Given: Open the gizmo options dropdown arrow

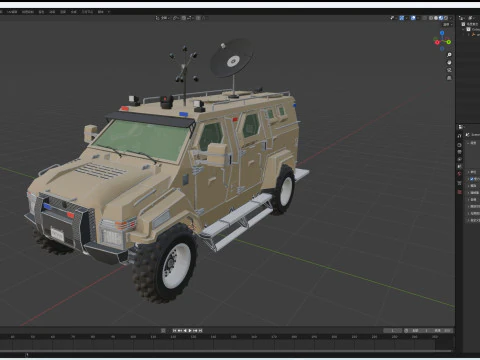Looking at the screenshot, I should pos(407,18).
